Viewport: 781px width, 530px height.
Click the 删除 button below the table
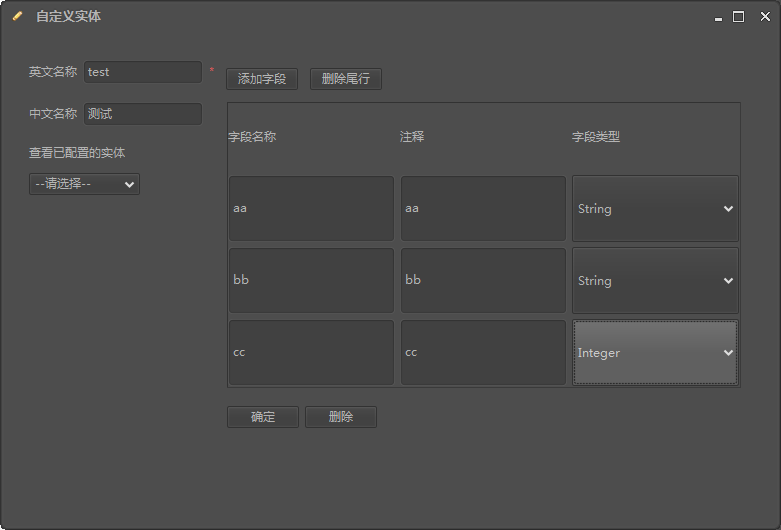tap(341, 416)
